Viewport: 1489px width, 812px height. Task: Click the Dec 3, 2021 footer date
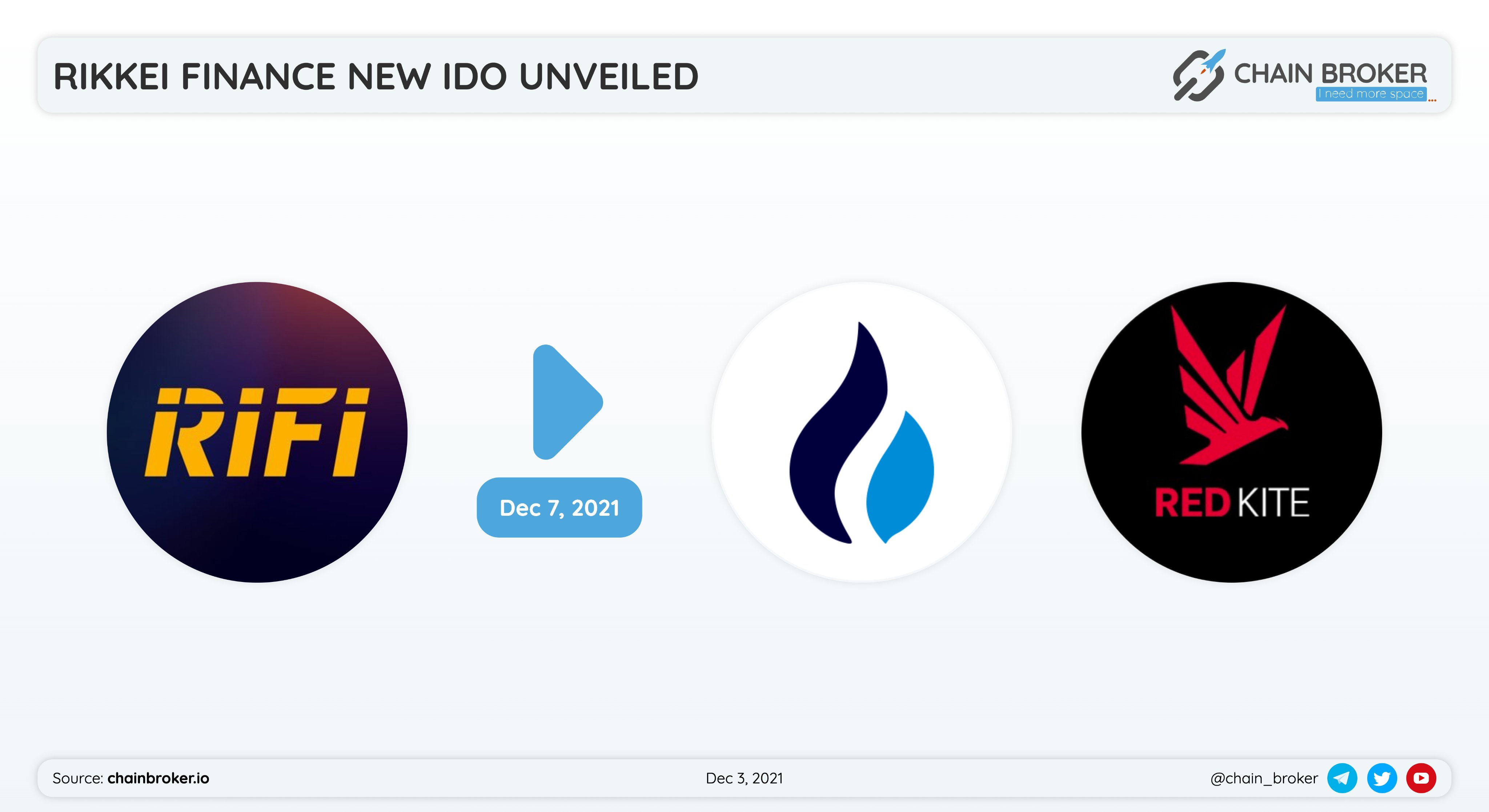coord(744,778)
